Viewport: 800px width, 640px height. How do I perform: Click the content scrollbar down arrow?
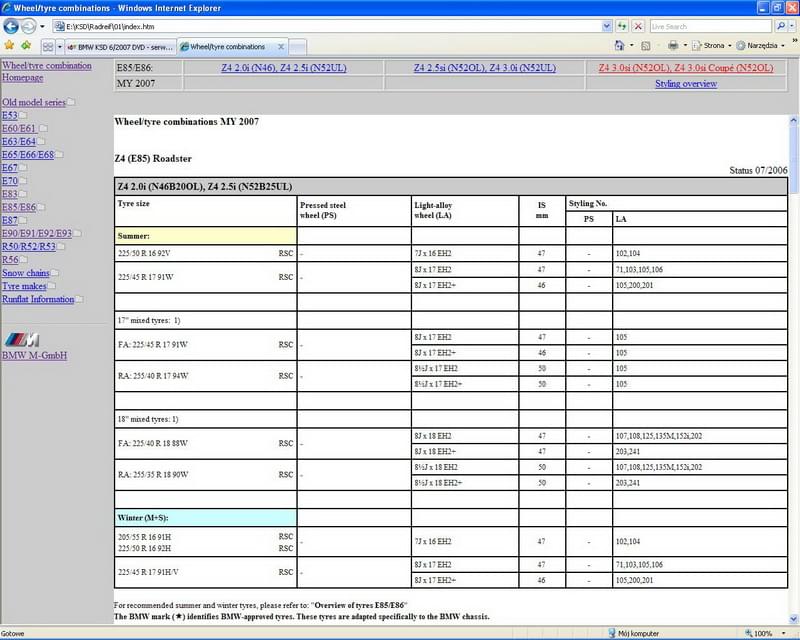click(793, 619)
